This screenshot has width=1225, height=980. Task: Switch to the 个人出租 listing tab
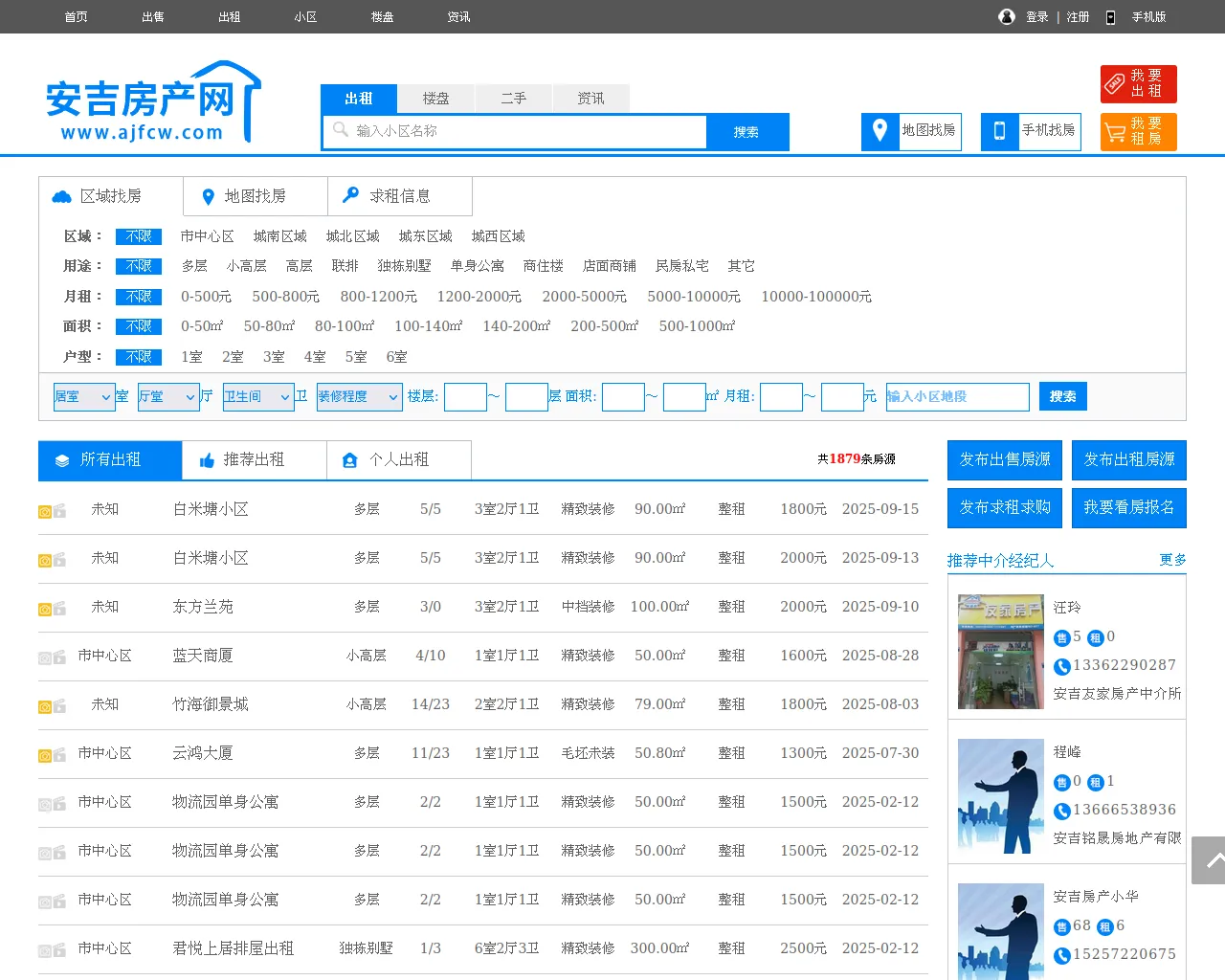(x=399, y=460)
